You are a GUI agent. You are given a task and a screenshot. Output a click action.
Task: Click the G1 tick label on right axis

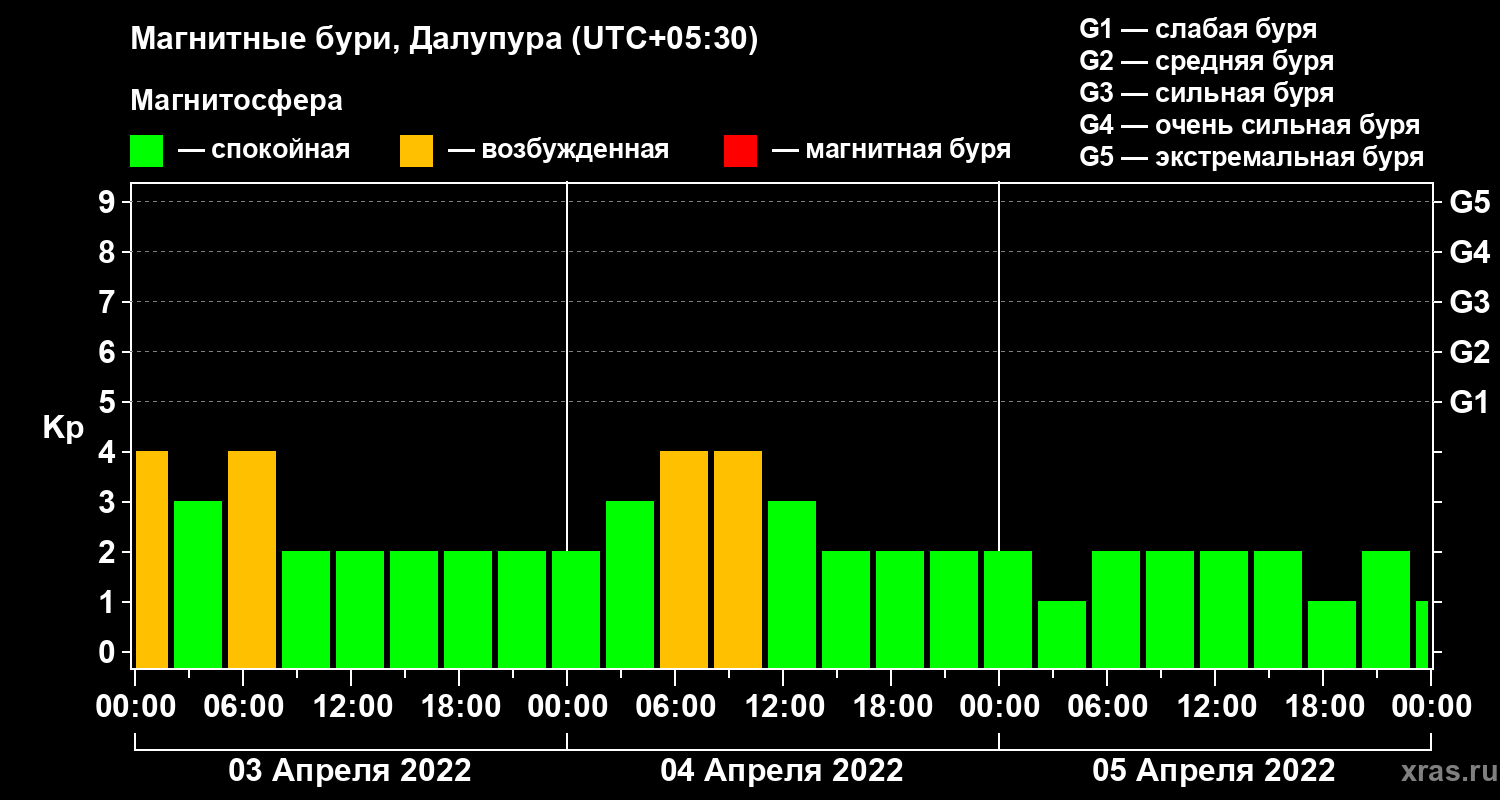pos(1470,403)
